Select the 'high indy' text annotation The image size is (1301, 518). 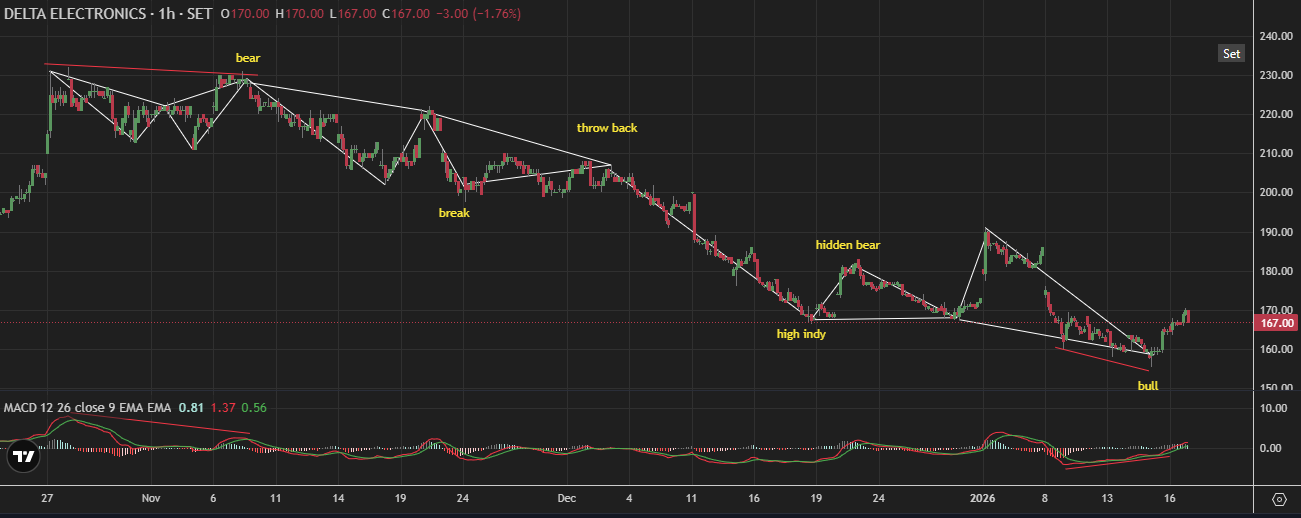click(801, 334)
